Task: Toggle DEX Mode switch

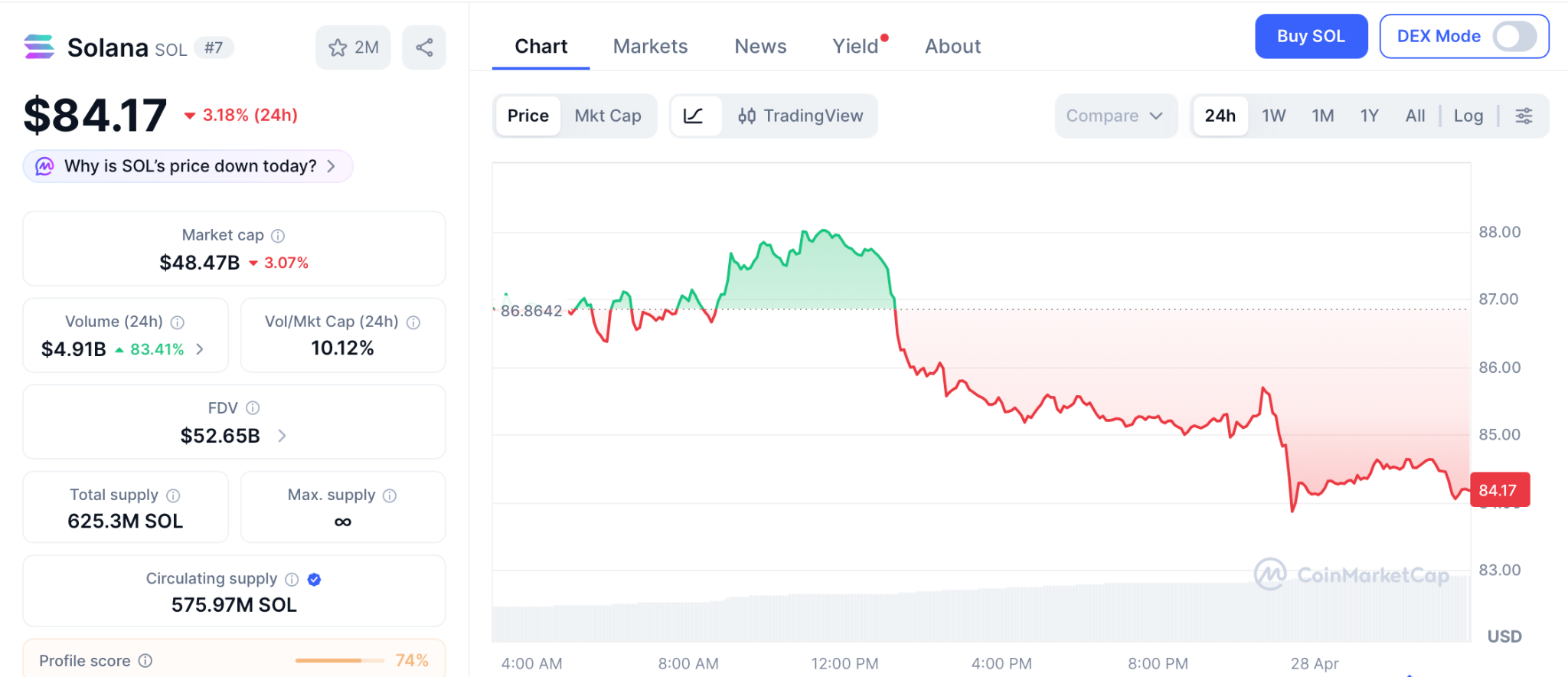Action: [x=1514, y=36]
